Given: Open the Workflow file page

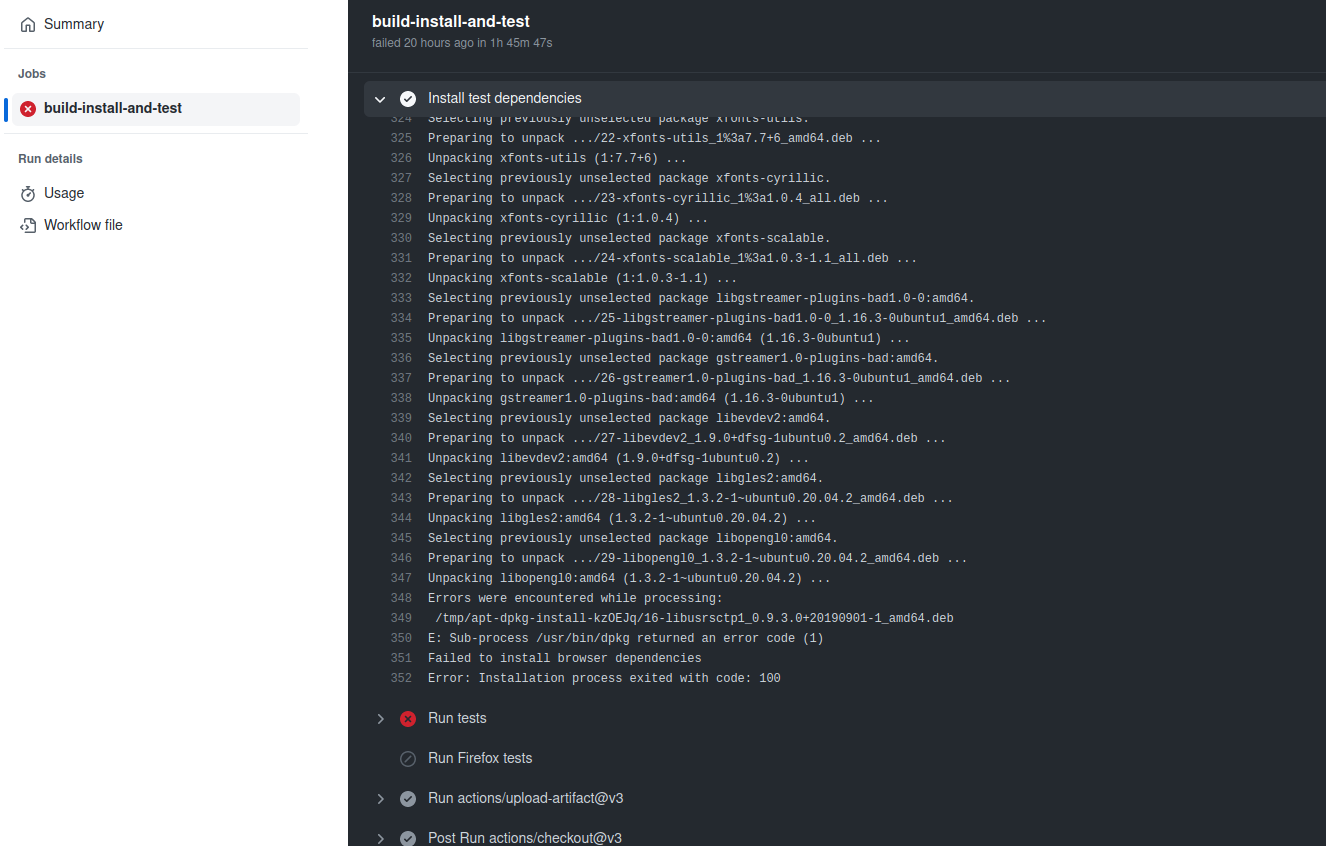Looking at the screenshot, I should 83,225.
